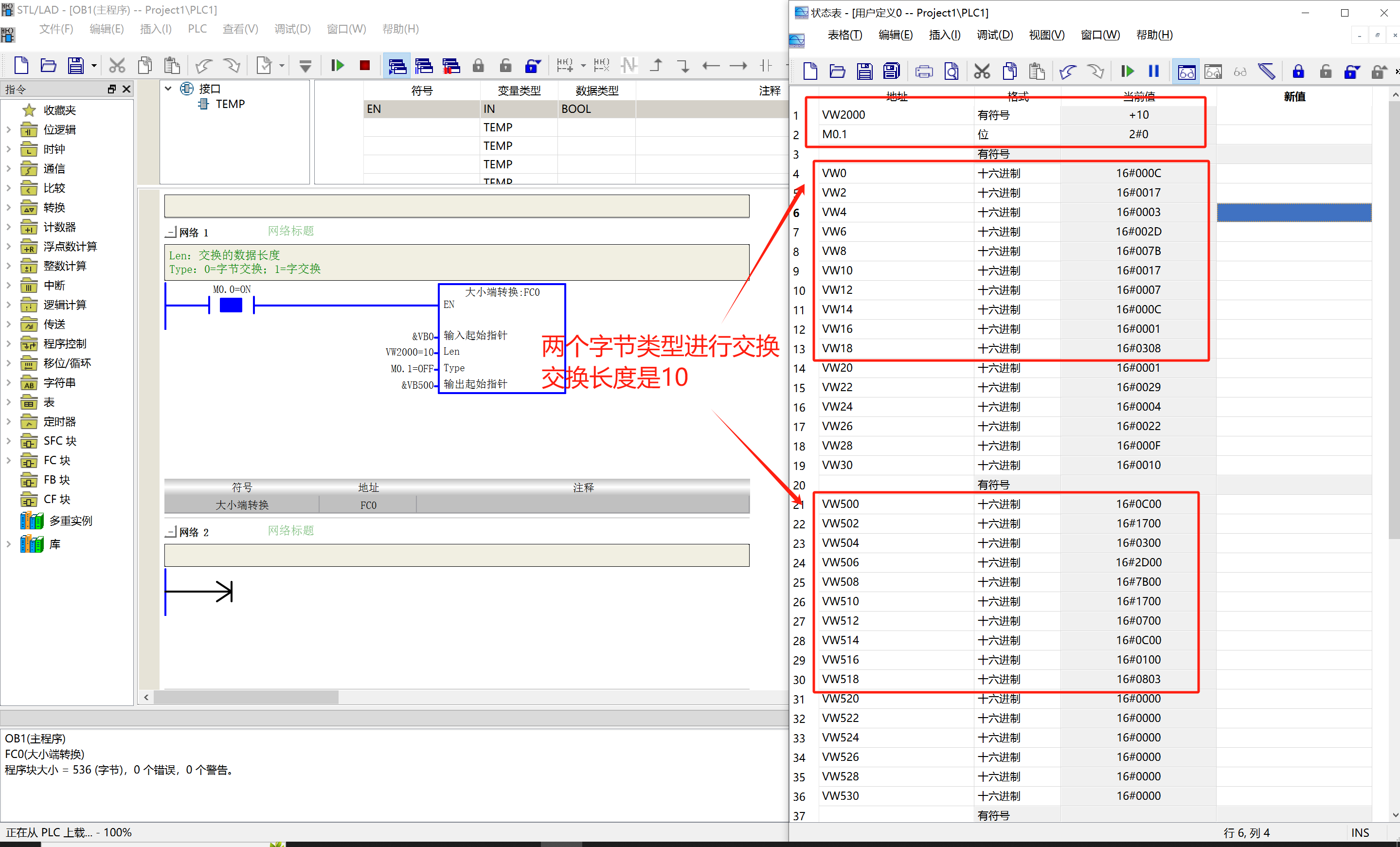Select the 收藏夹 favorites item
The width and height of the screenshot is (1400, 847).
(x=59, y=110)
